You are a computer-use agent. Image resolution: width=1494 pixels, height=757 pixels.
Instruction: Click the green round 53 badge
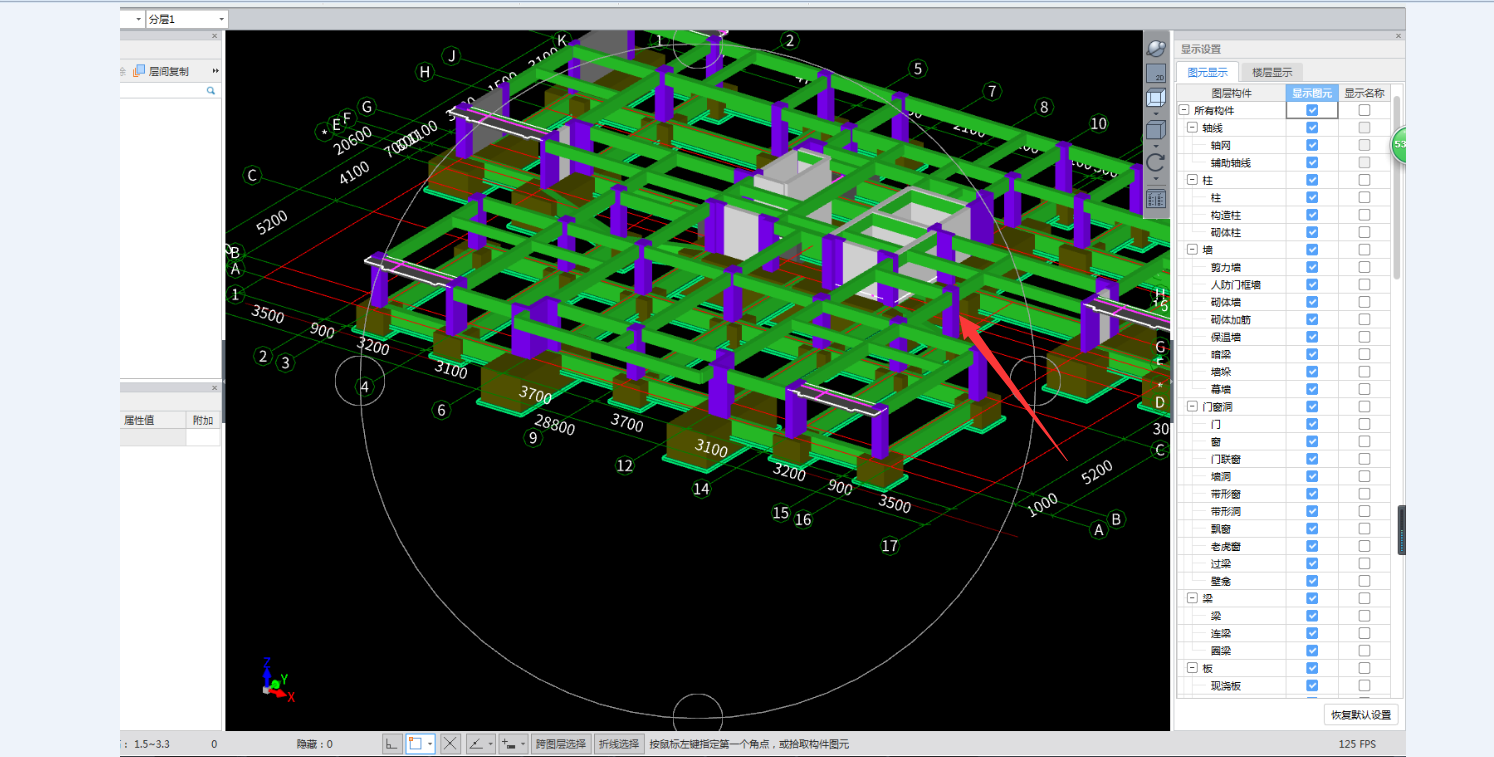coord(1399,145)
